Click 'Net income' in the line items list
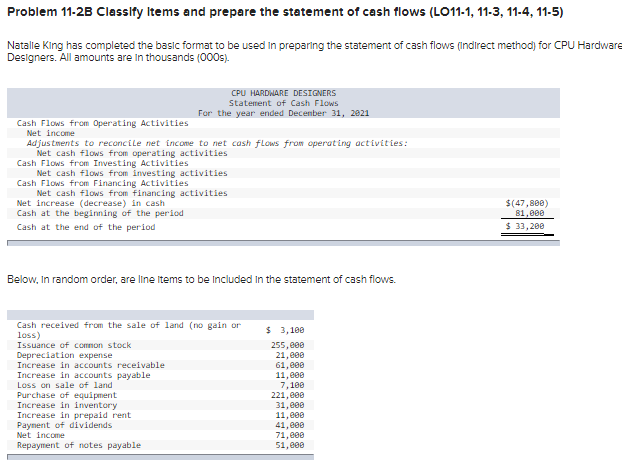This screenshot has height=469, width=622. (40, 435)
